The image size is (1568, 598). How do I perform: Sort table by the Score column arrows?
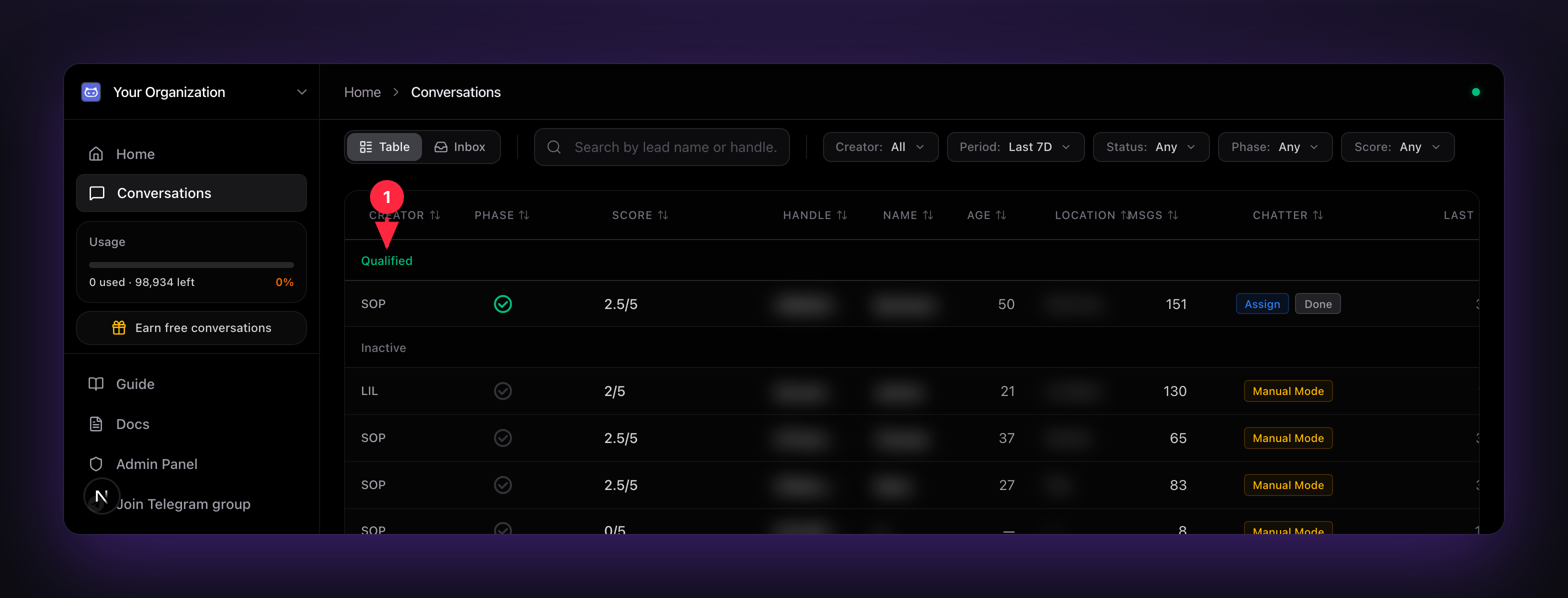pyautogui.click(x=663, y=215)
